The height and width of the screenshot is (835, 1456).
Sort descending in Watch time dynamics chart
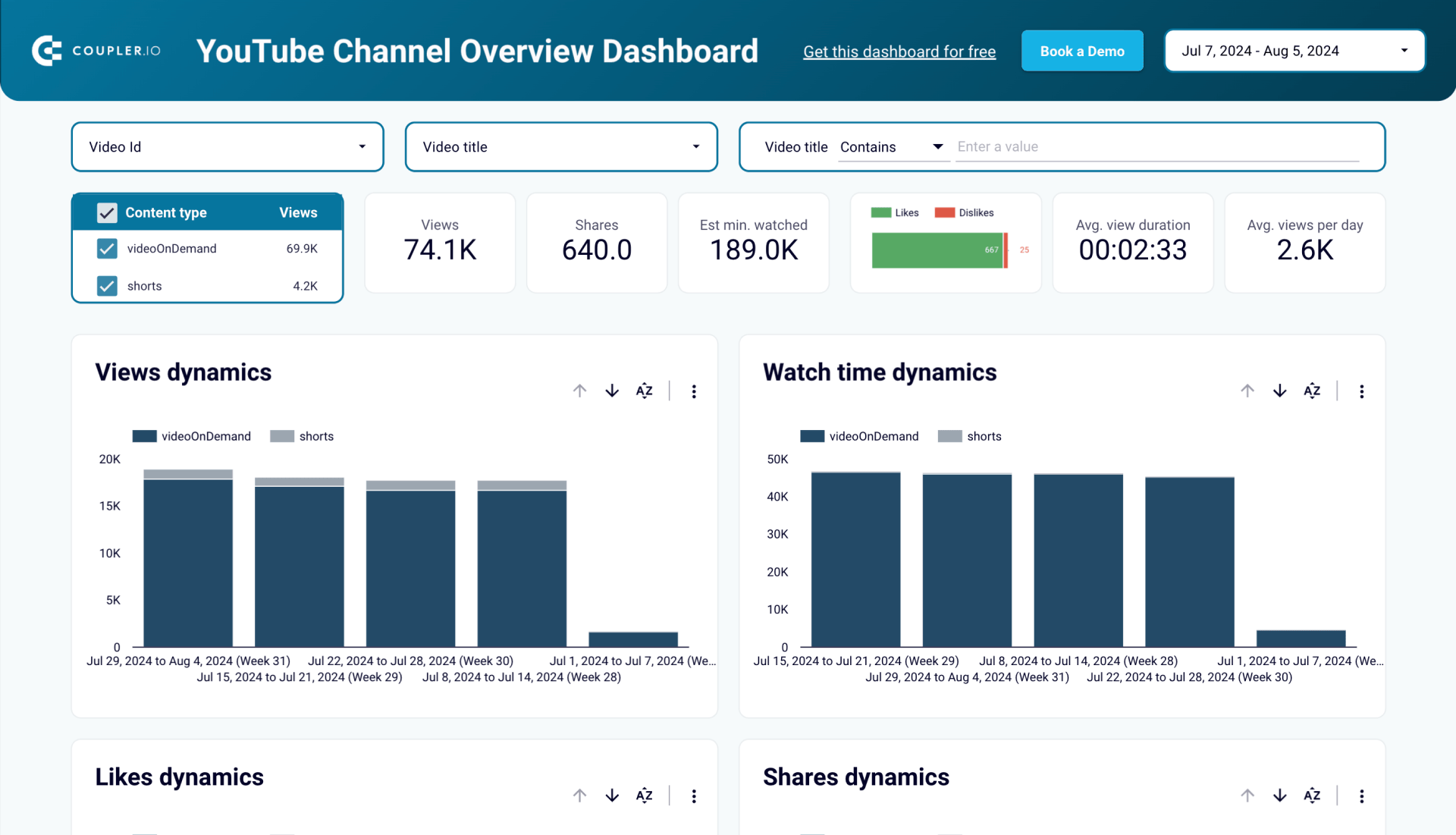tap(1280, 391)
